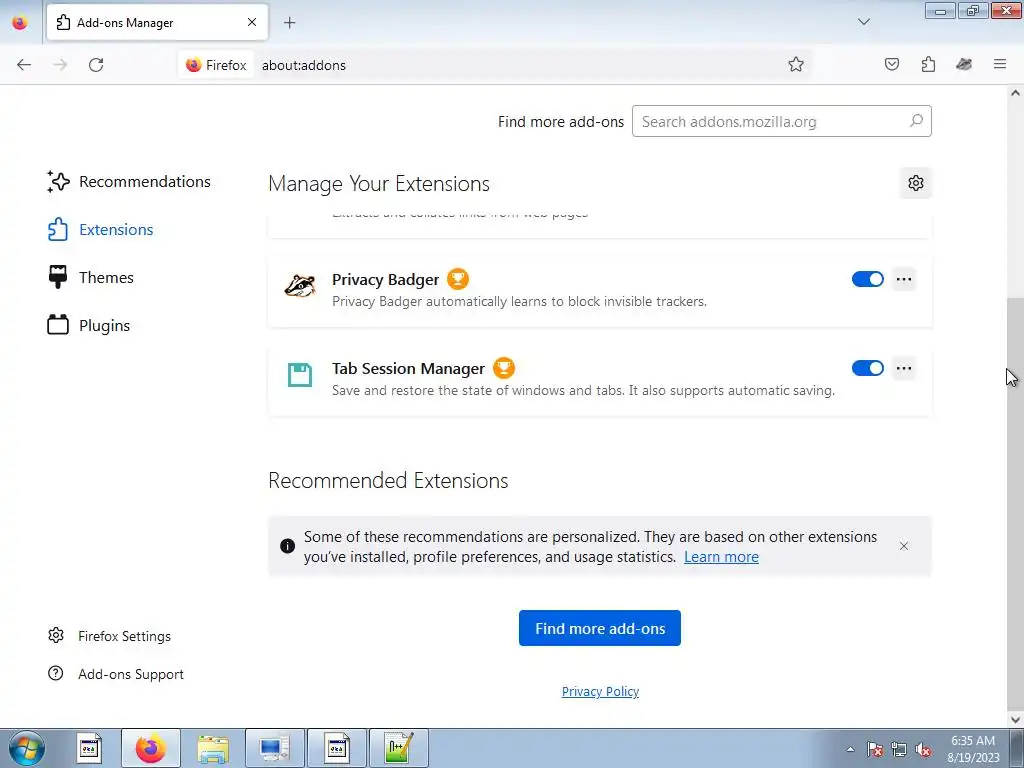This screenshot has width=1024, height=768.
Task: Open Firefox Settings link
Action: pos(110,636)
